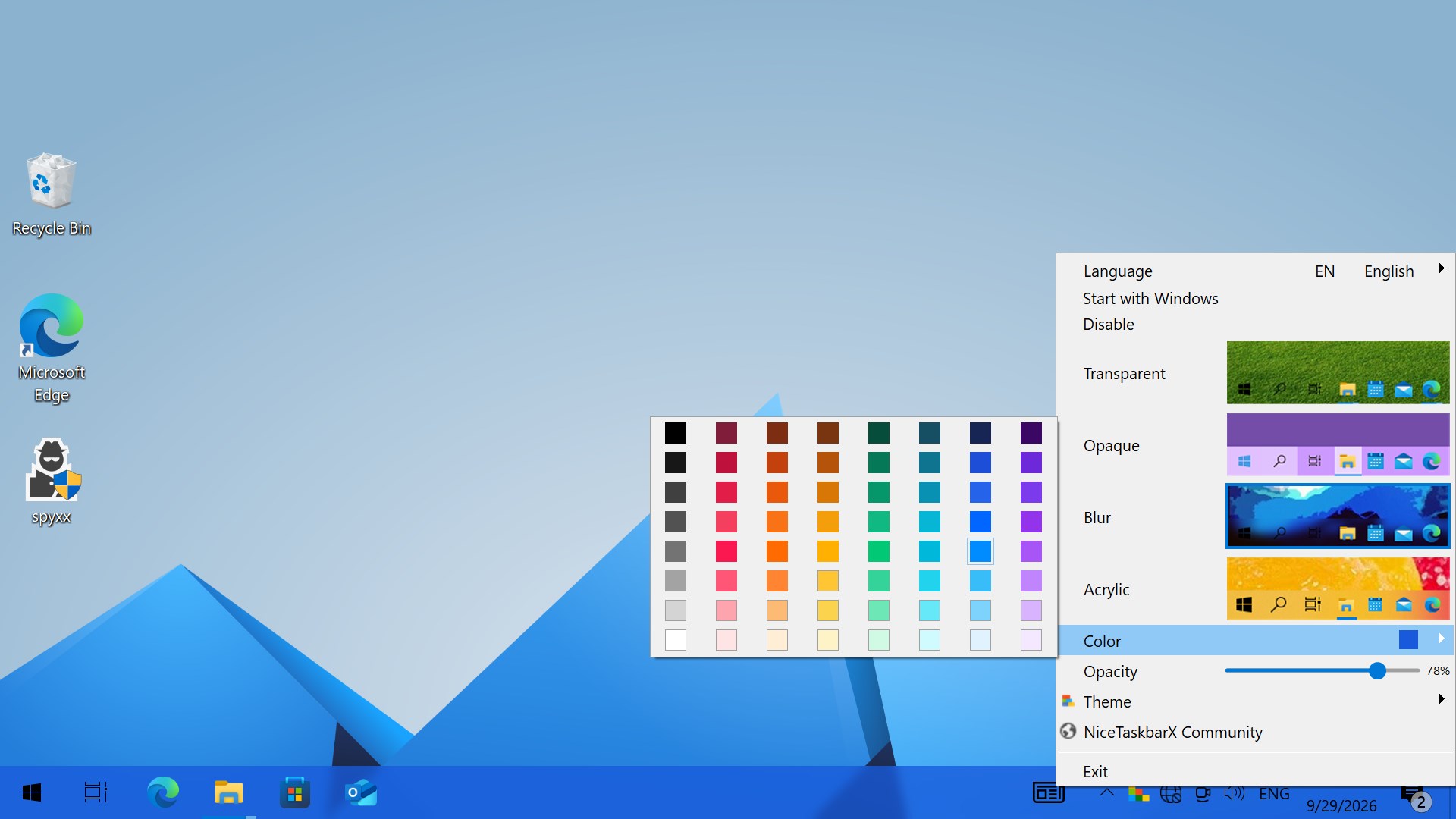The image size is (1456, 819).
Task: Pick the pure black color swatch
Action: point(676,433)
